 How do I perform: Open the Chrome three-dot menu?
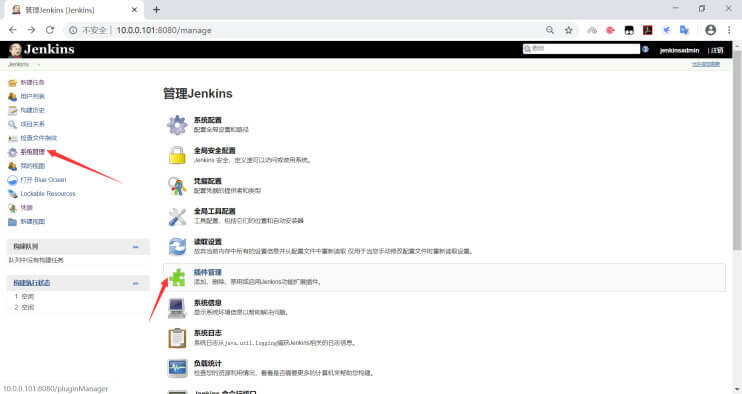pos(729,30)
